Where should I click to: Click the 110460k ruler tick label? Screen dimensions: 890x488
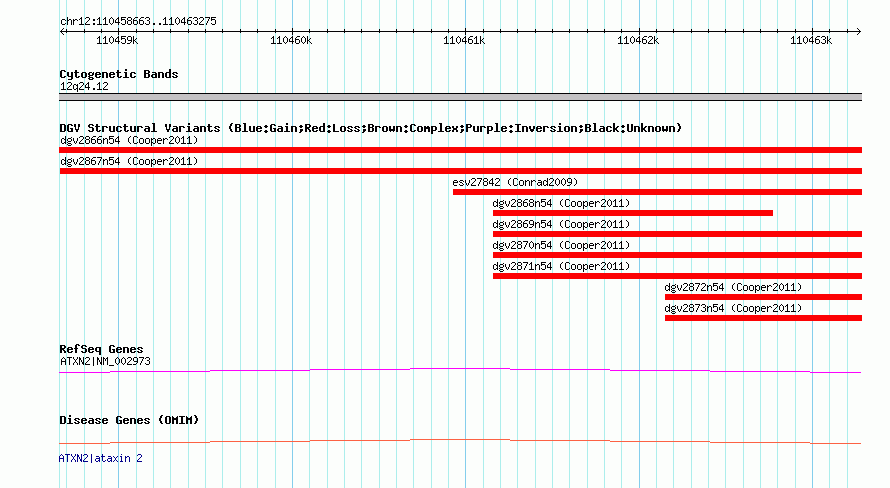[x=291, y=40]
